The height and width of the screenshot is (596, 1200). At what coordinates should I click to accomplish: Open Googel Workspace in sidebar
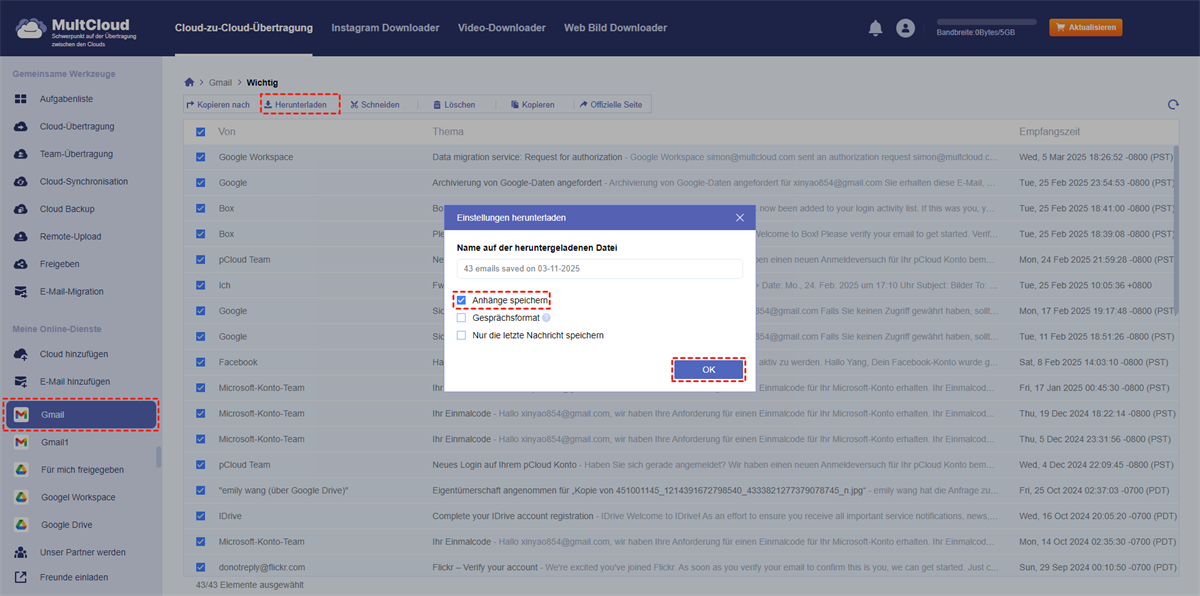tap(78, 497)
